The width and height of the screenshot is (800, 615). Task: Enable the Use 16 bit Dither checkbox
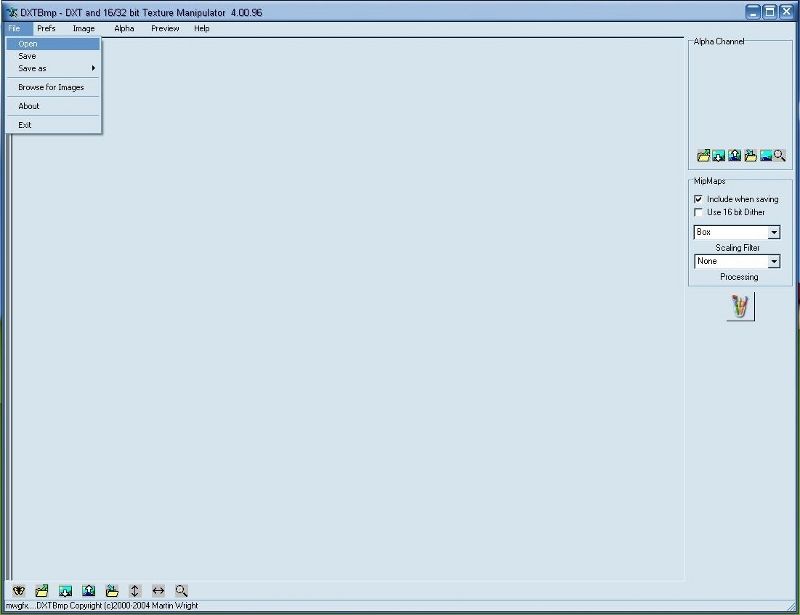698,212
